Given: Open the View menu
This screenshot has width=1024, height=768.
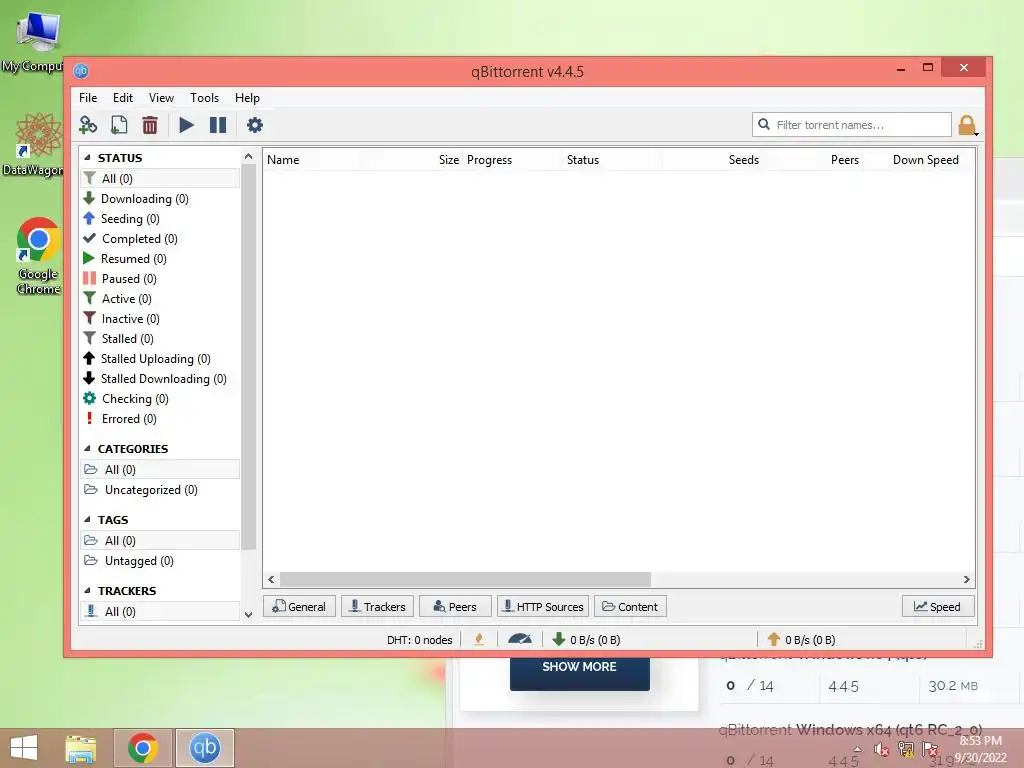Looking at the screenshot, I should (161, 97).
